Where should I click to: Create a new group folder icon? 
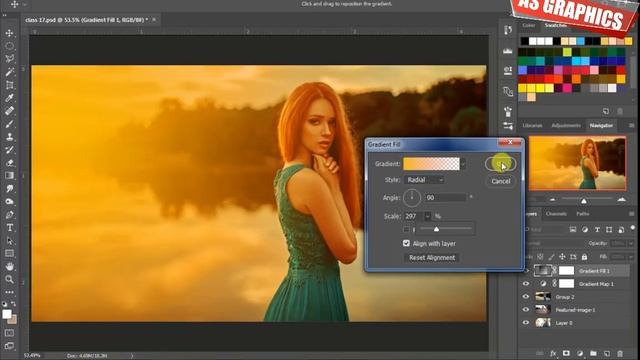click(x=593, y=353)
